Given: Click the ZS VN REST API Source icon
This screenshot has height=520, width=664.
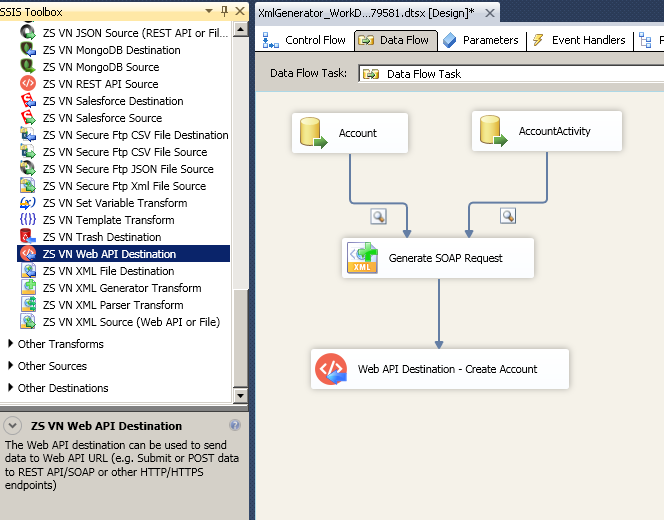Looking at the screenshot, I should (28, 84).
